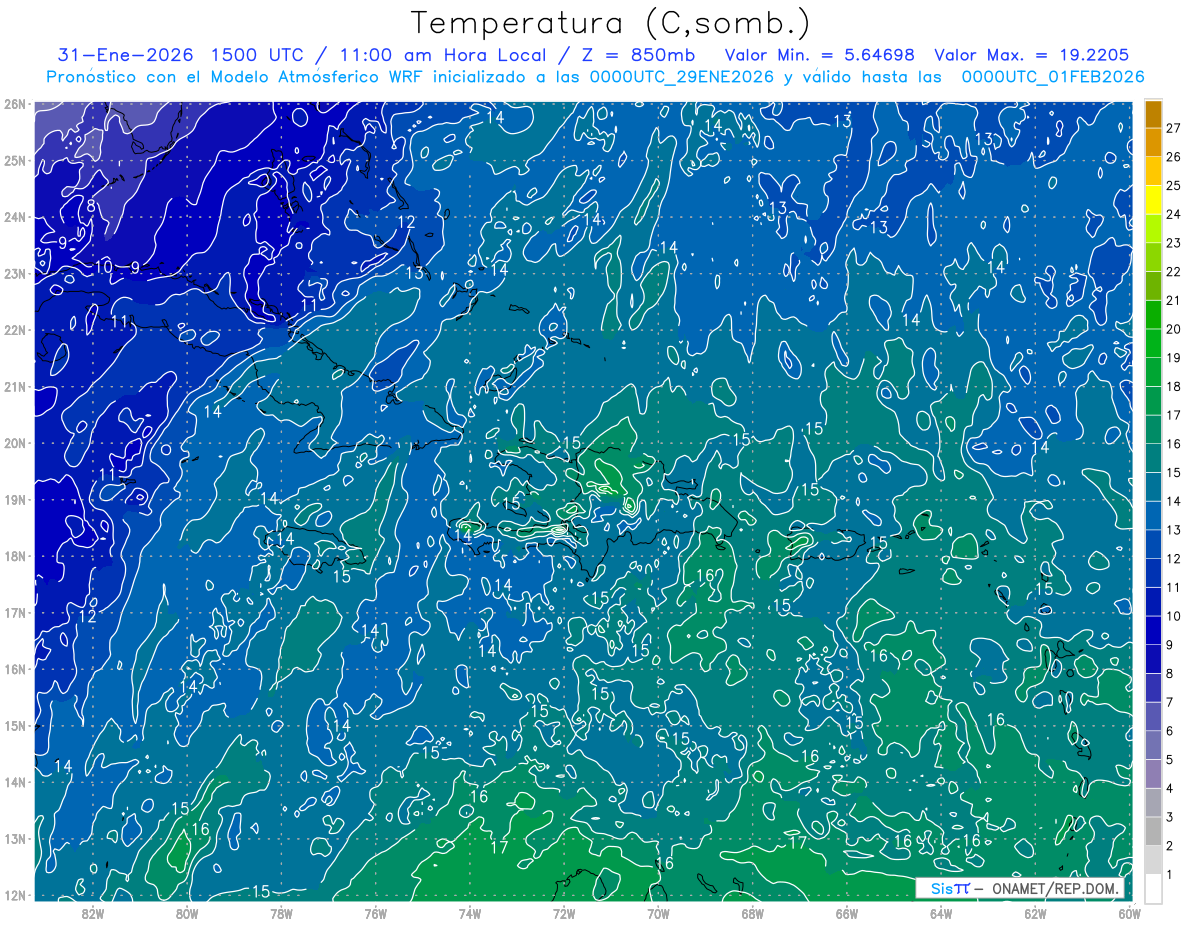The height and width of the screenshot is (927, 1200).
Task: Click the color scale label '27'
Action: (1174, 128)
